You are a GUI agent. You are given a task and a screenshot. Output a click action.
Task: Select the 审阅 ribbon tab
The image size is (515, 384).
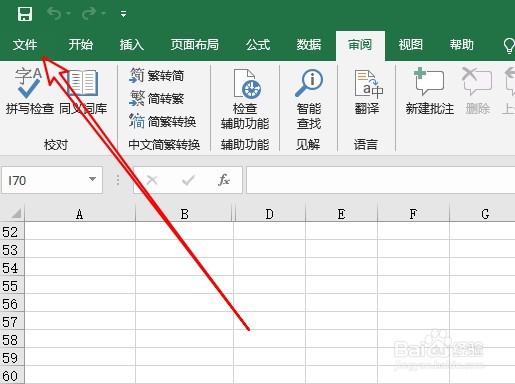[360, 45]
